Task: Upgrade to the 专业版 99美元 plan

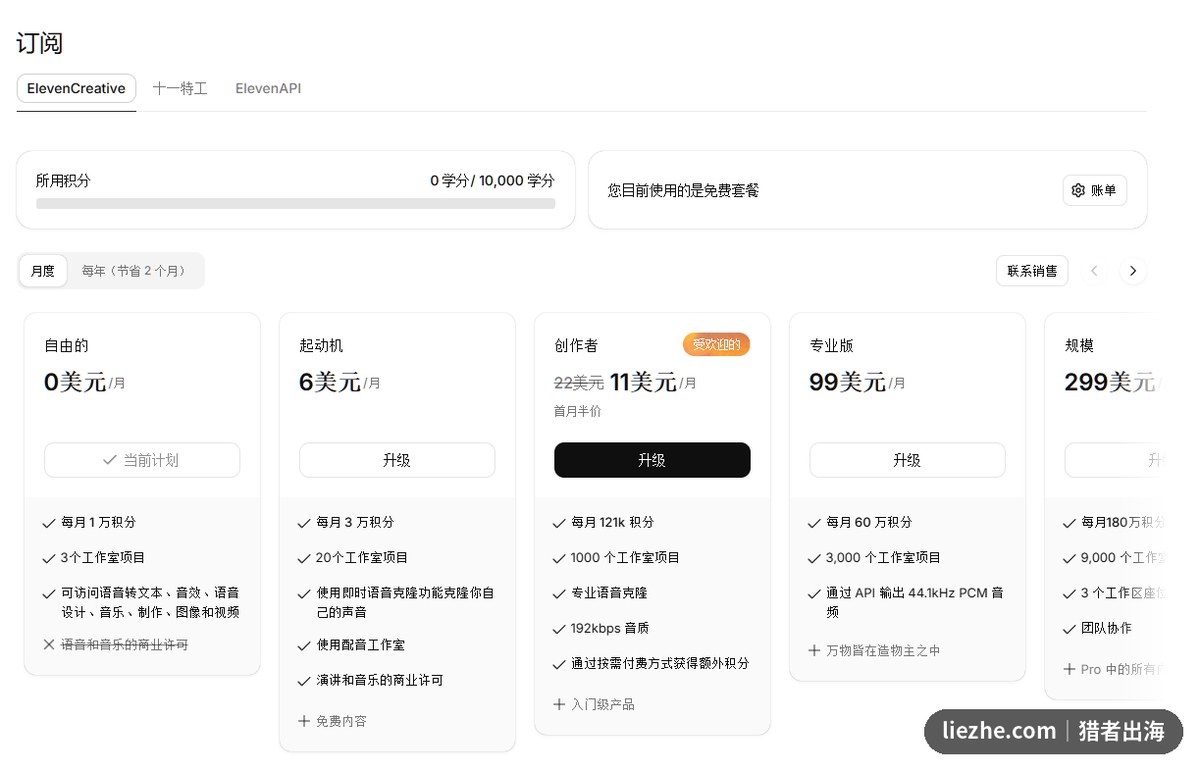Action: click(907, 460)
